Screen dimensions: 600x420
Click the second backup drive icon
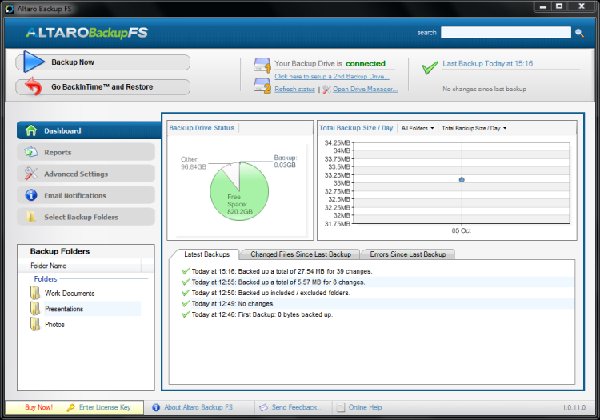coord(262,85)
